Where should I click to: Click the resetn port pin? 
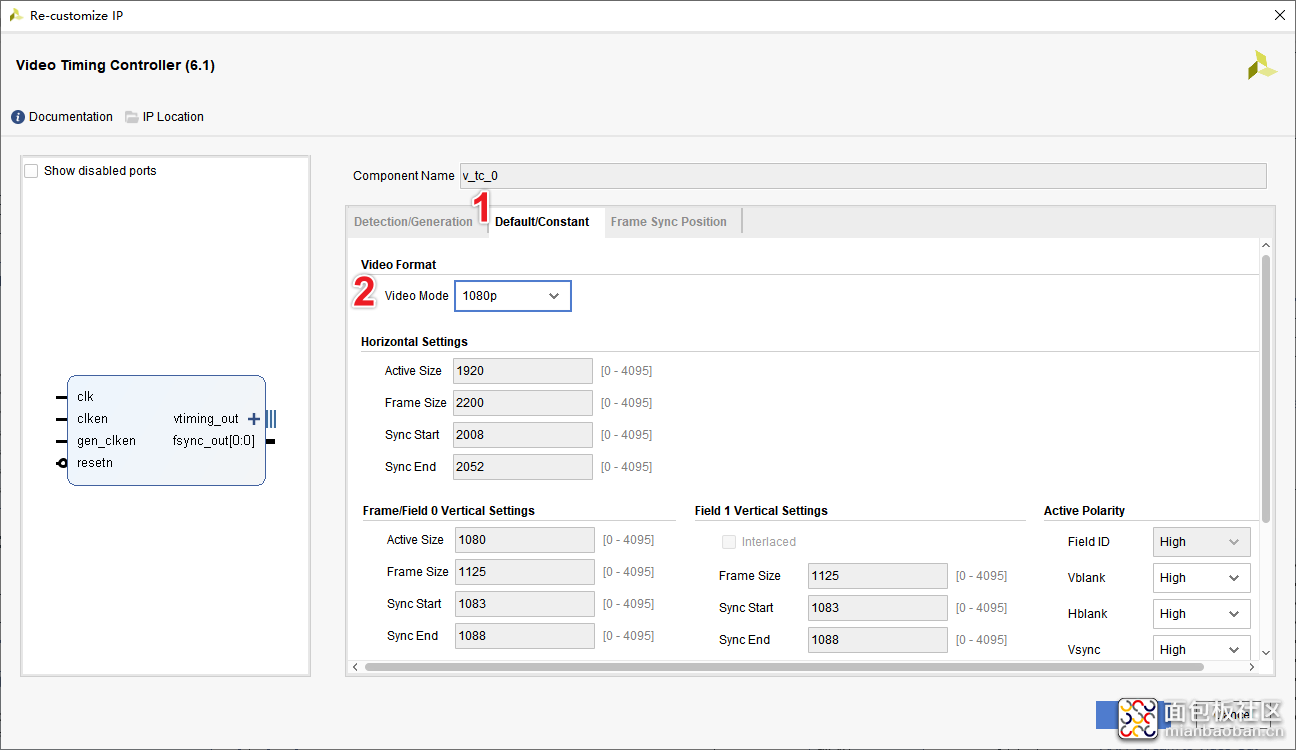coord(62,463)
